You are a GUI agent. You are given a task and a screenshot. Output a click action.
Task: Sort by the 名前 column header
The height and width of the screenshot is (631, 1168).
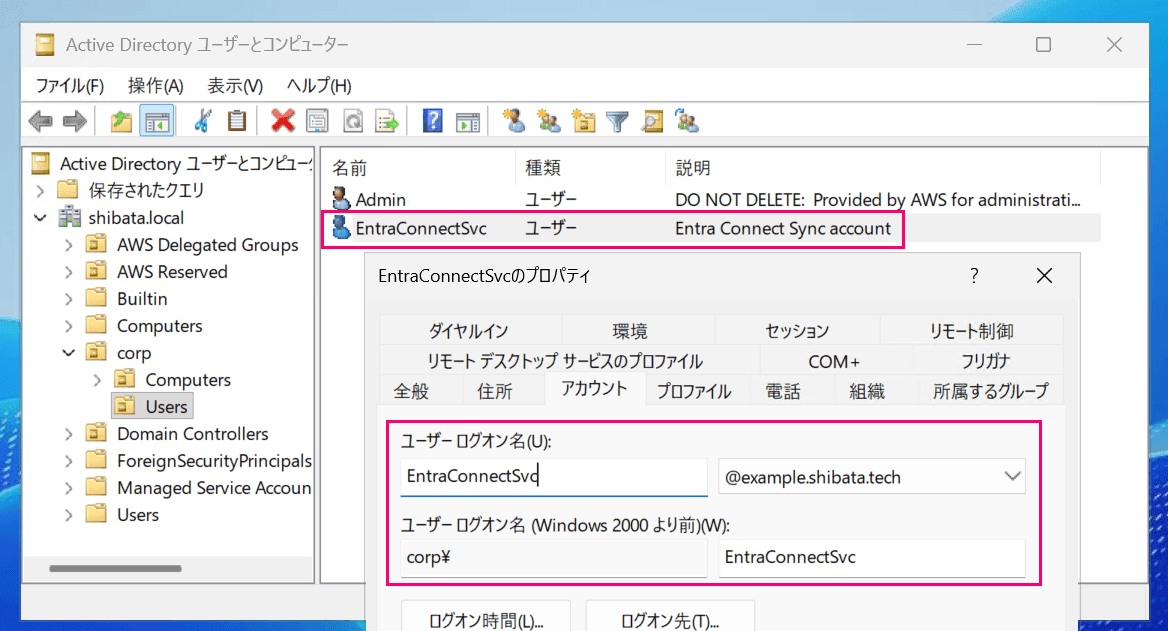coord(417,168)
